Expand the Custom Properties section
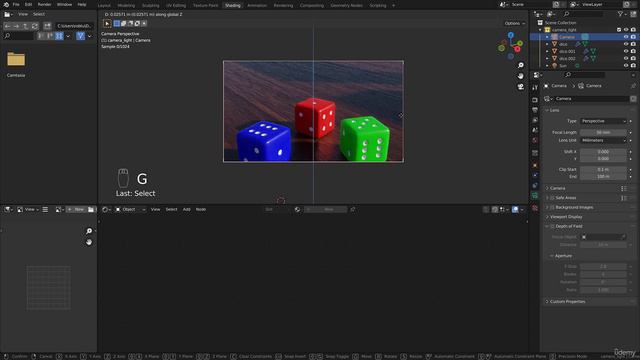 tap(567, 302)
